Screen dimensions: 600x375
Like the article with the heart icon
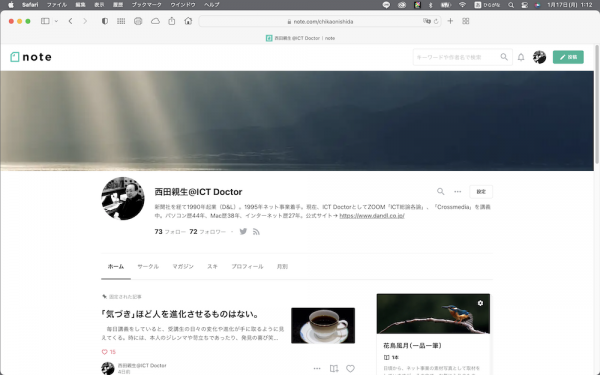(x=350, y=368)
